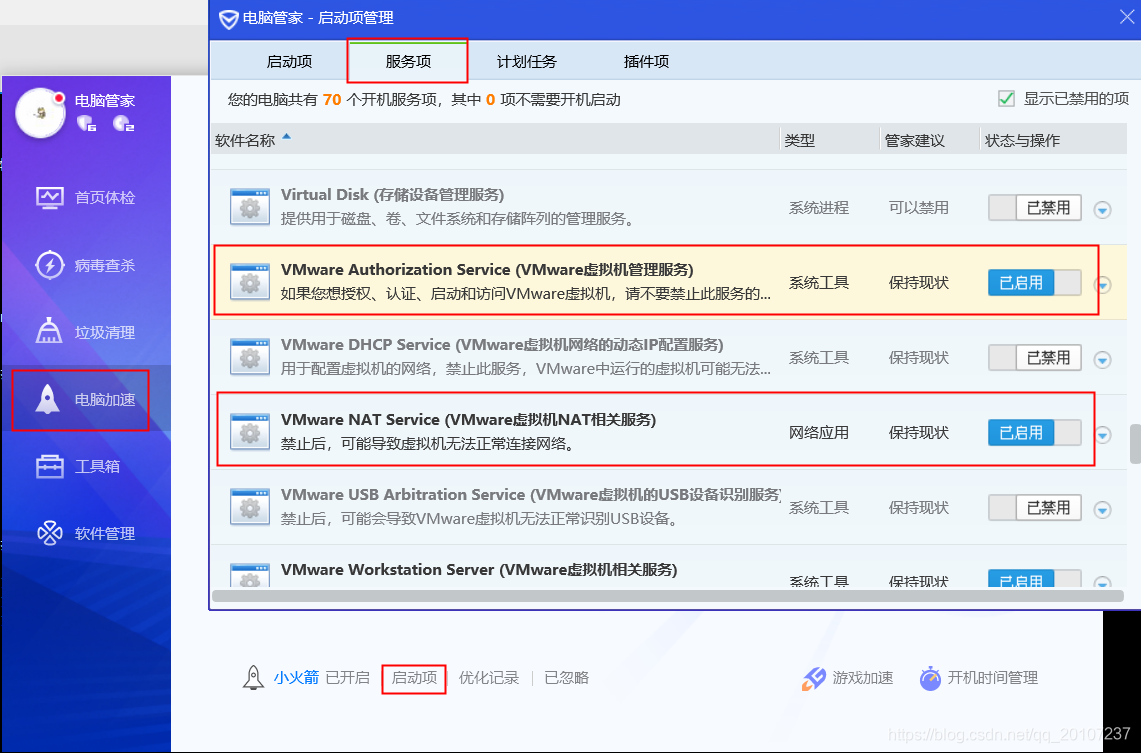
Task: Open 垃圾清理 broom icon
Action: click(x=49, y=332)
